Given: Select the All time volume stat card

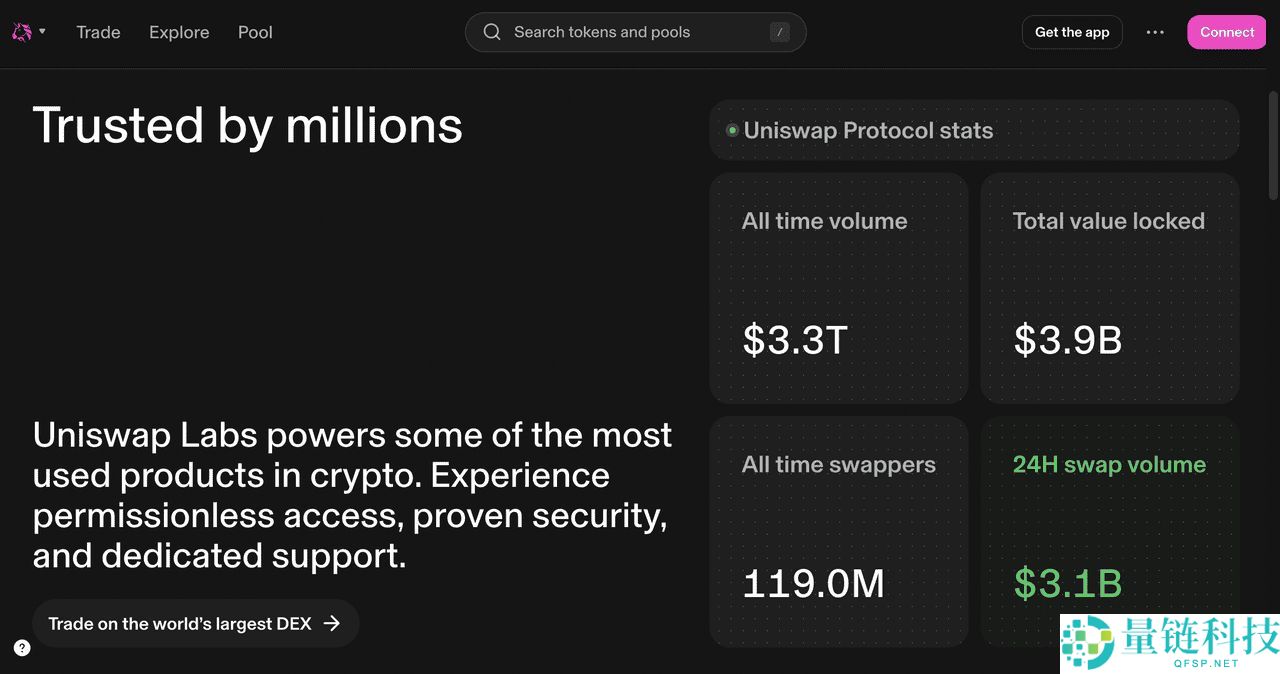Looking at the screenshot, I should click(x=838, y=288).
